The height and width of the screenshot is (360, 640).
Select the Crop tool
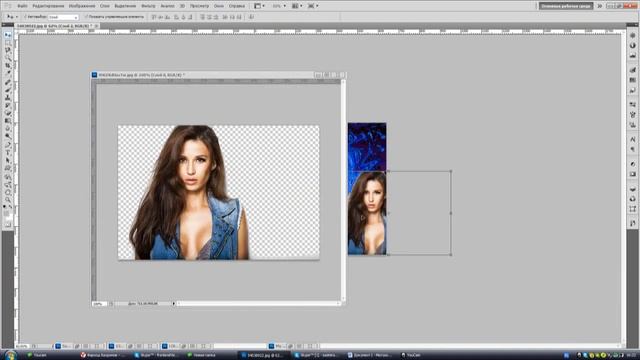[8, 66]
